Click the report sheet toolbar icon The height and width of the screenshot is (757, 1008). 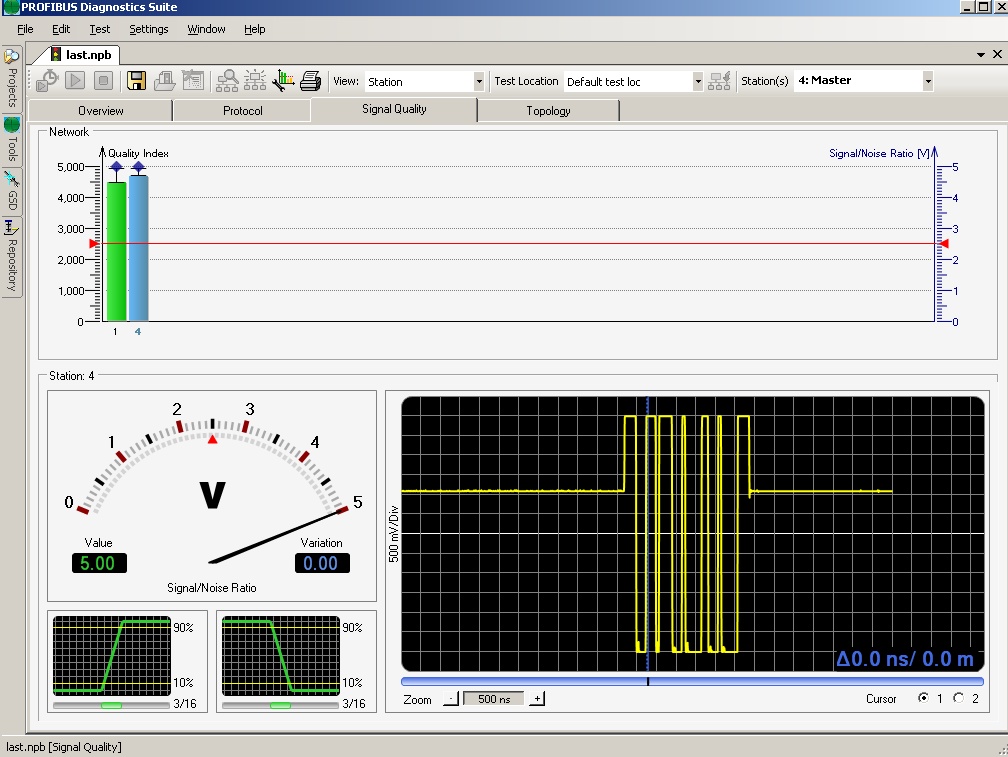click(193, 81)
